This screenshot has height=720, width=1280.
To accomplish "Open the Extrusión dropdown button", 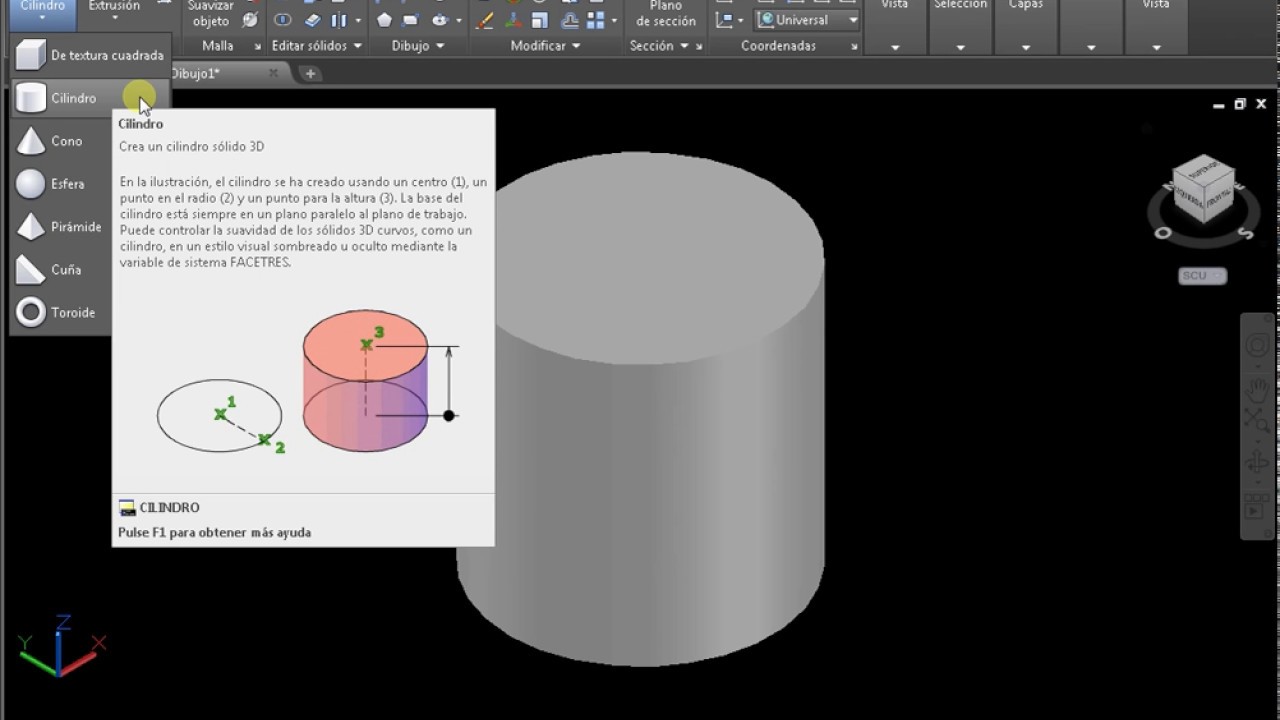I will [114, 13].
